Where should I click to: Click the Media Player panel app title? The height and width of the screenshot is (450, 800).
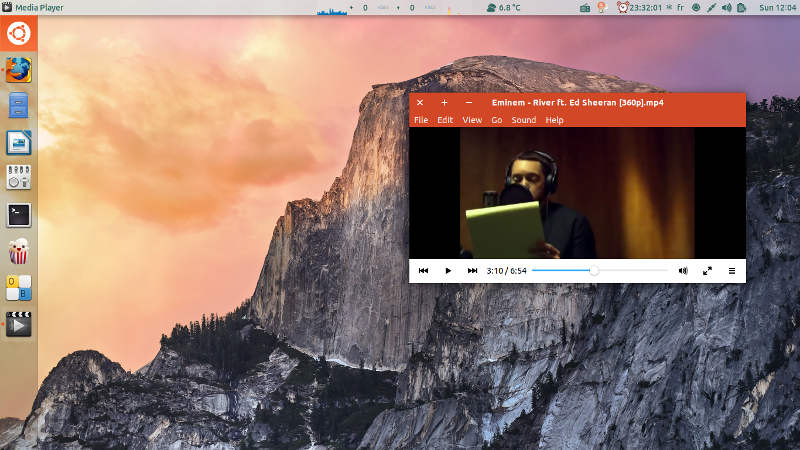click(39, 8)
